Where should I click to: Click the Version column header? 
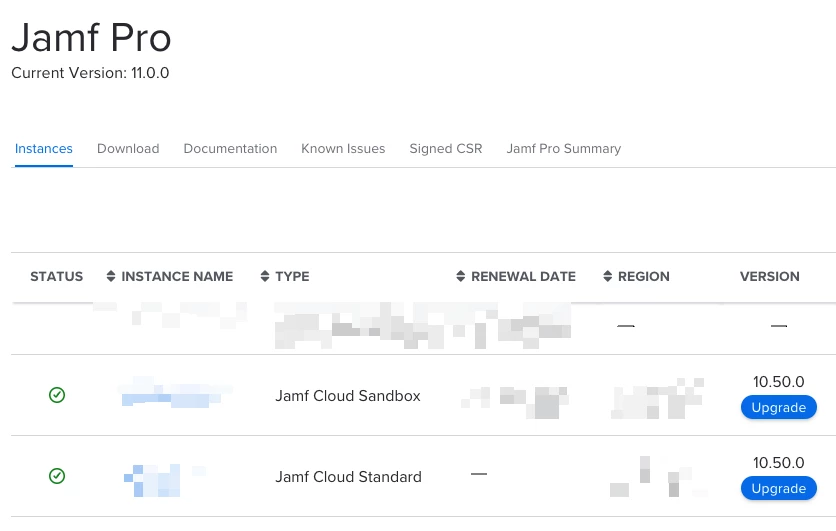[x=769, y=276]
